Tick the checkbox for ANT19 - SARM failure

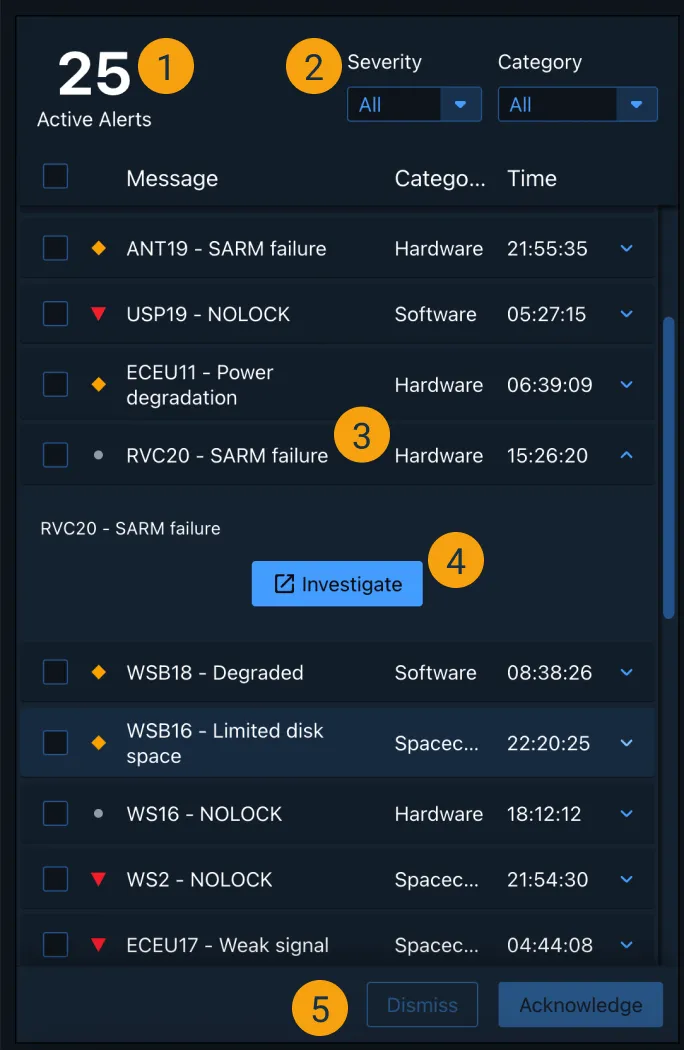point(56,248)
